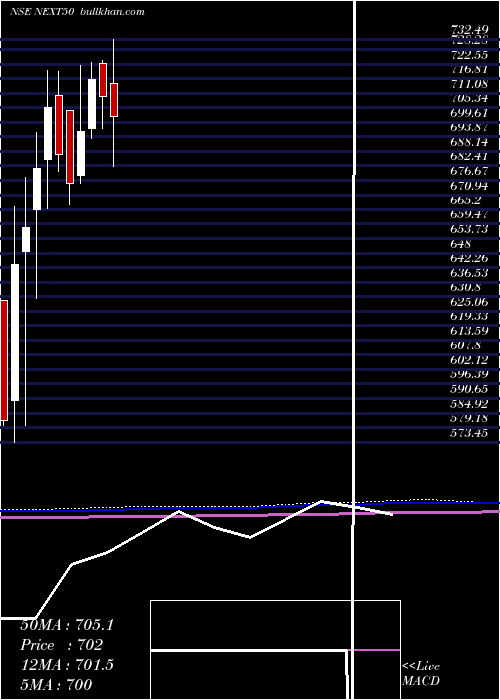Click the 50MA : 705.1 readout
The height and width of the screenshot is (700, 500).
[67, 625]
